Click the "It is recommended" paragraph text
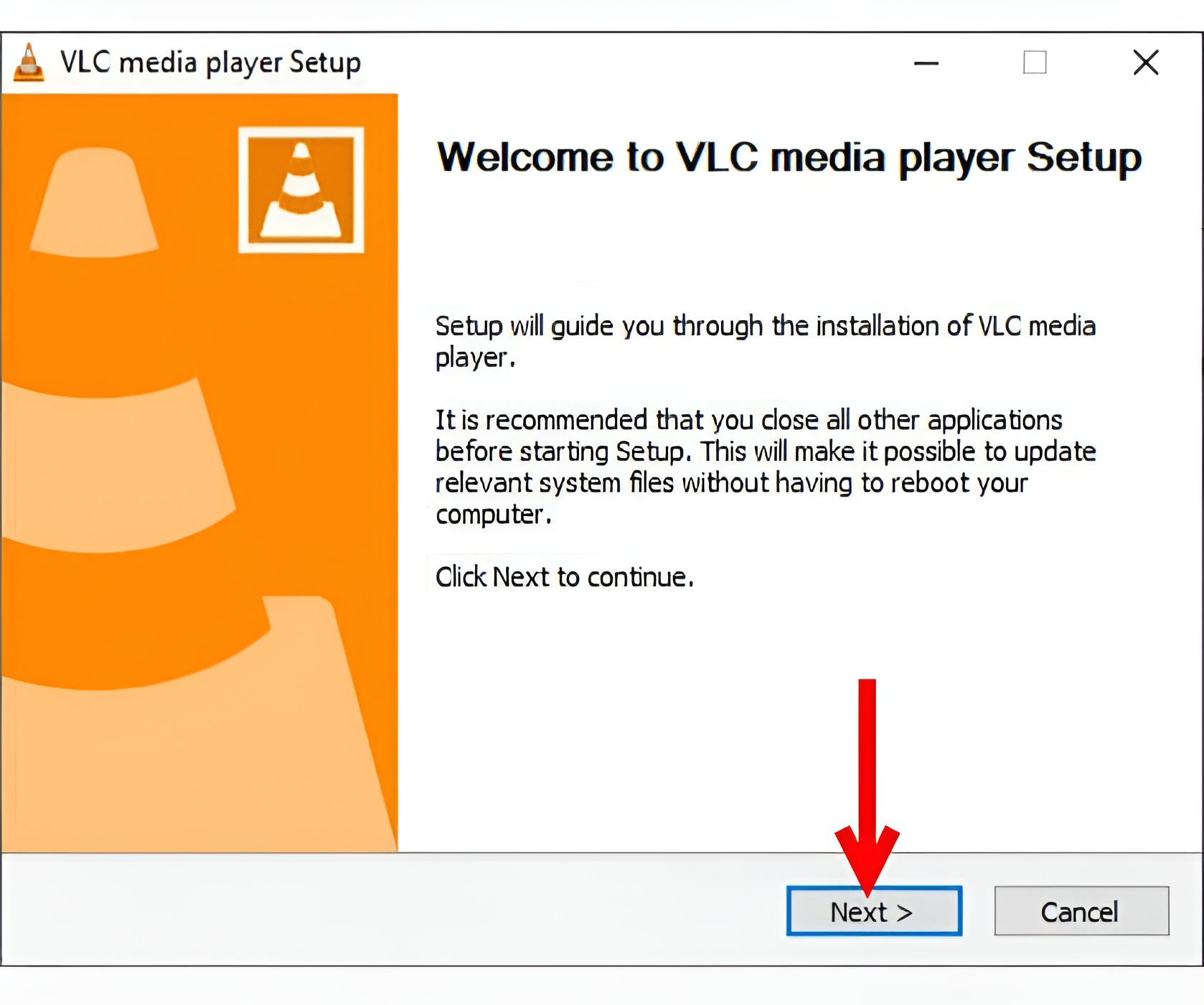The width and height of the screenshot is (1204, 1005). point(766,467)
